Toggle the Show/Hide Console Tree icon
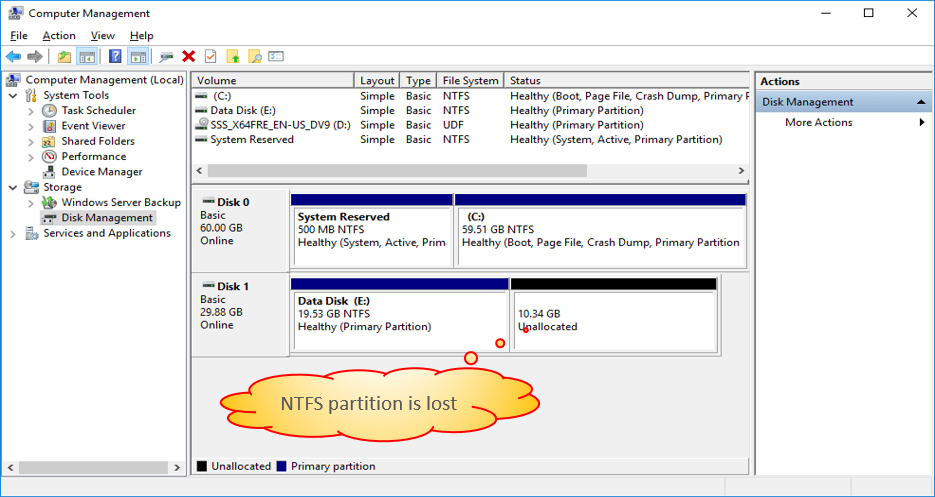 (86, 57)
